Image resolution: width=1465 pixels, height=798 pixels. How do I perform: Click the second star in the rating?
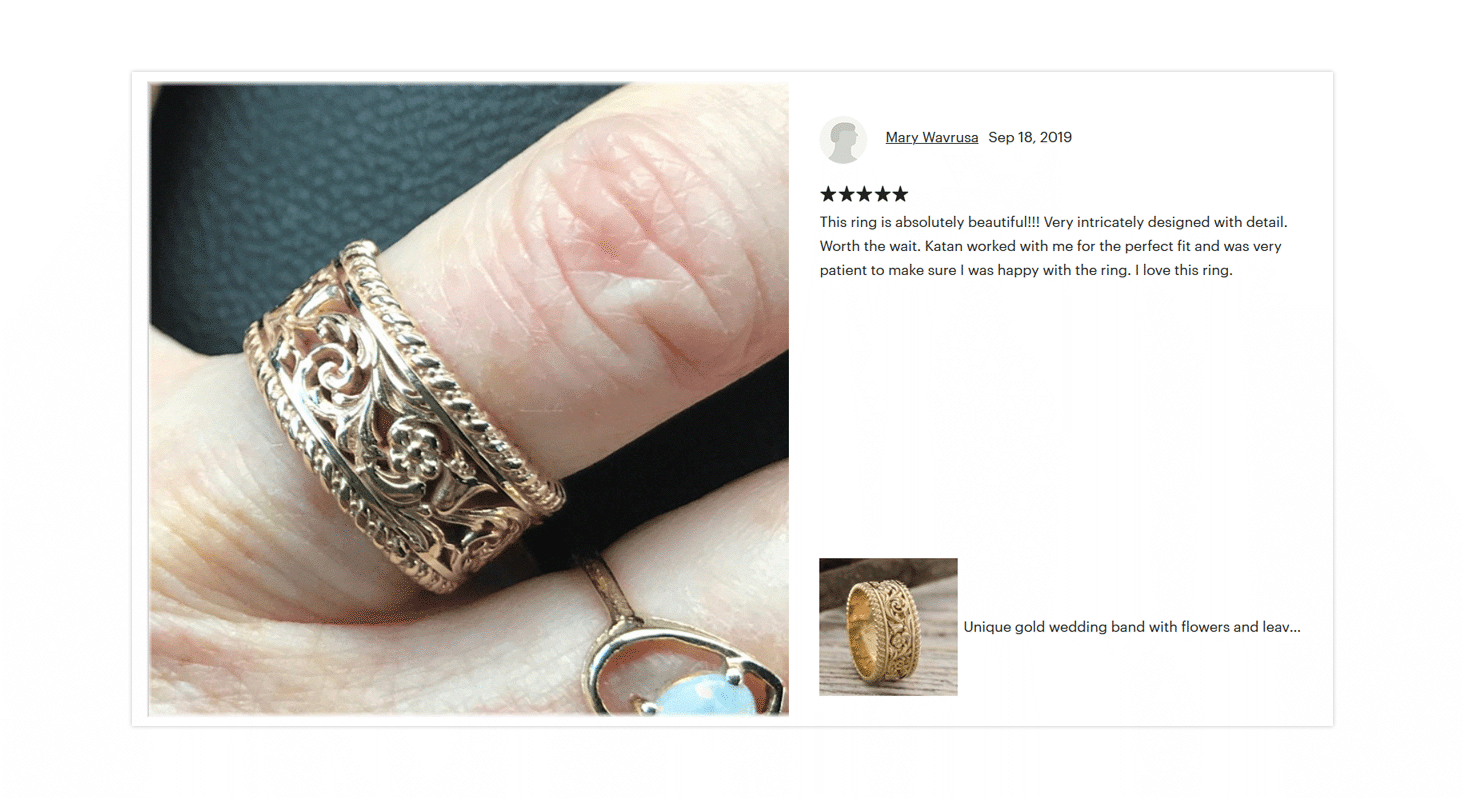click(846, 194)
